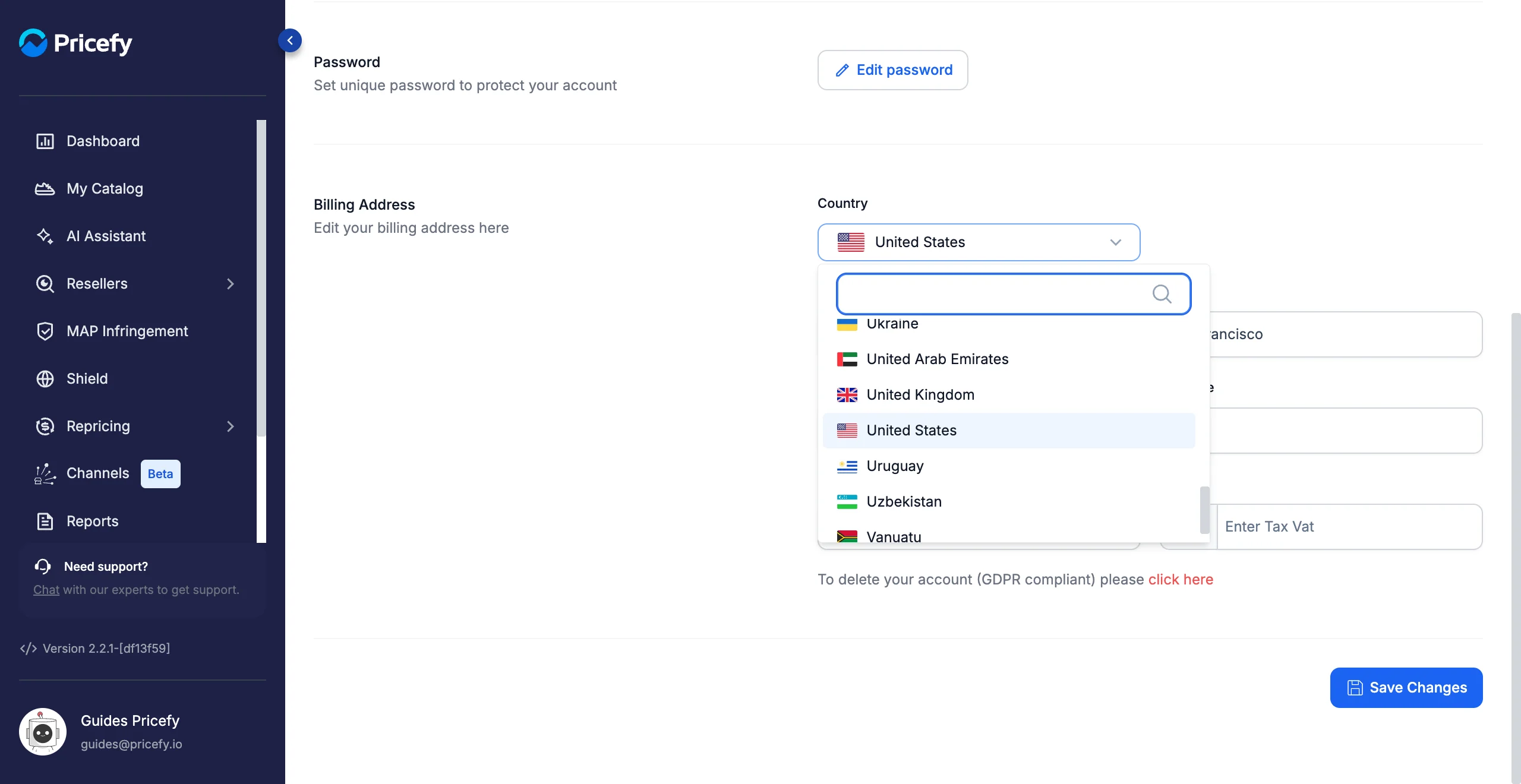This screenshot has height=784, width=1521.
Task: Click the Uzbekistan flag icon
Action: click(847, 502)
